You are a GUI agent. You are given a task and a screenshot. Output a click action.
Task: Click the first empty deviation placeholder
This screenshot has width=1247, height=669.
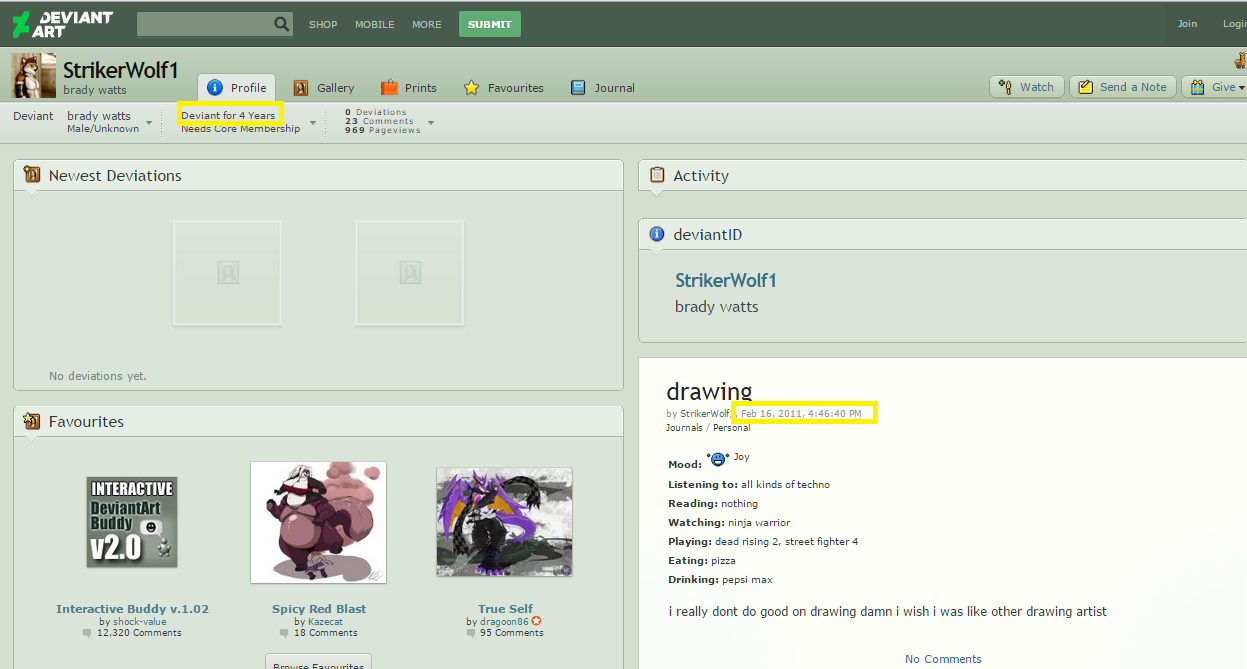click(227, 273)
